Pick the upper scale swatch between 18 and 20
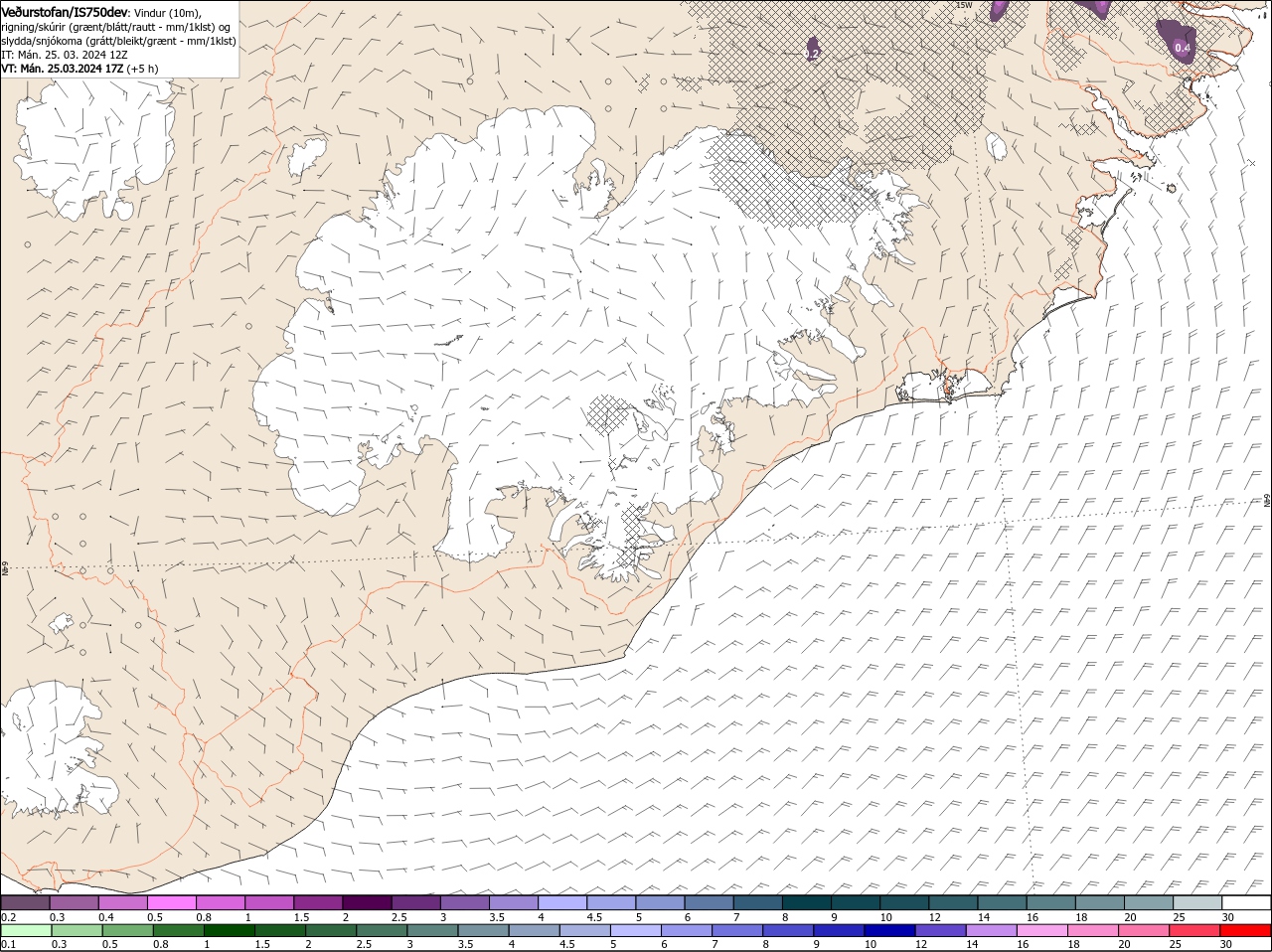Viewport: 1272px width, 952px height. [x=1099, y=902]
